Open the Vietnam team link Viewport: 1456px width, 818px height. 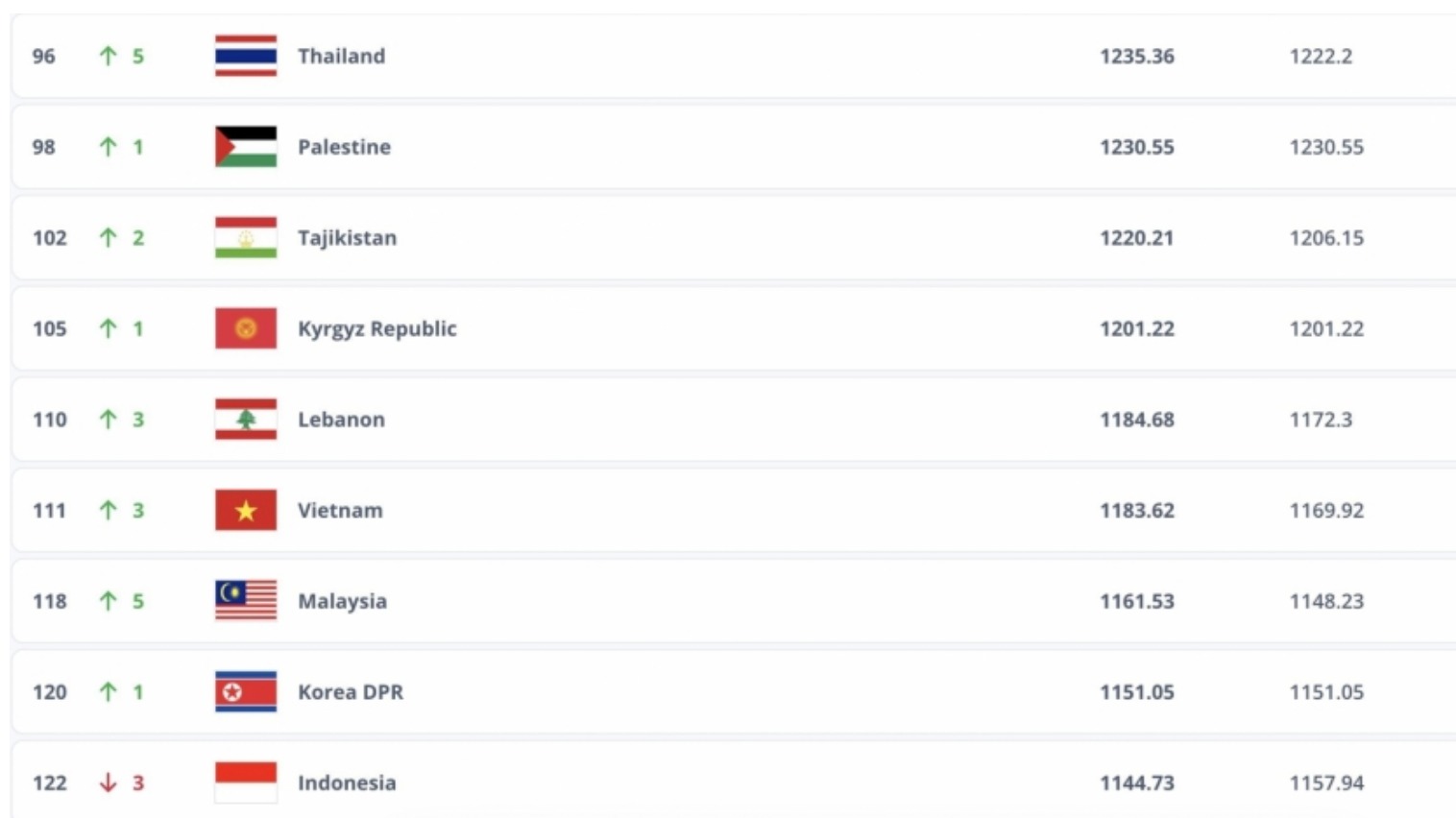tap(340, 510)
